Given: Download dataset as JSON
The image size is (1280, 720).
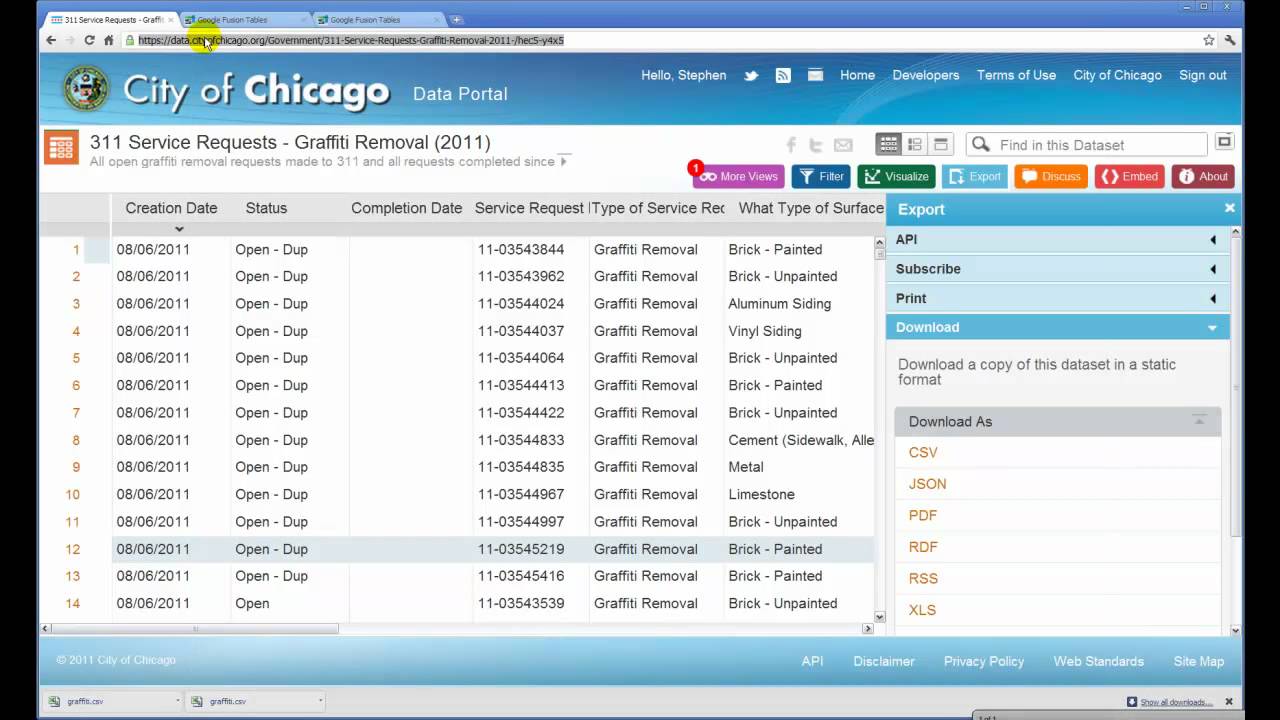Looking at the screenshot, I should pos(927,484).
